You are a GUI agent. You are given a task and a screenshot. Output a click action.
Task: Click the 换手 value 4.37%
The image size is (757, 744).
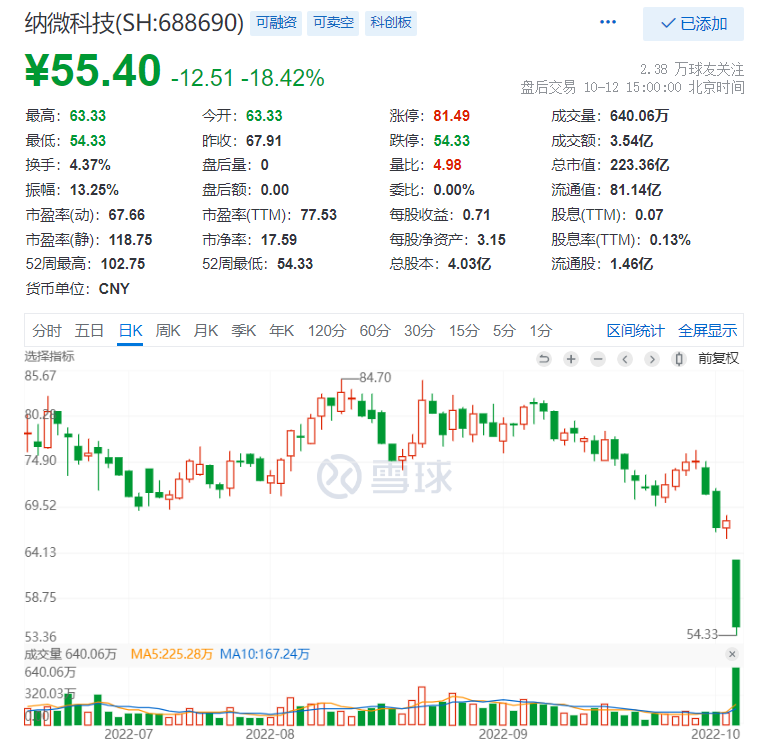click(x=90, y=165)
